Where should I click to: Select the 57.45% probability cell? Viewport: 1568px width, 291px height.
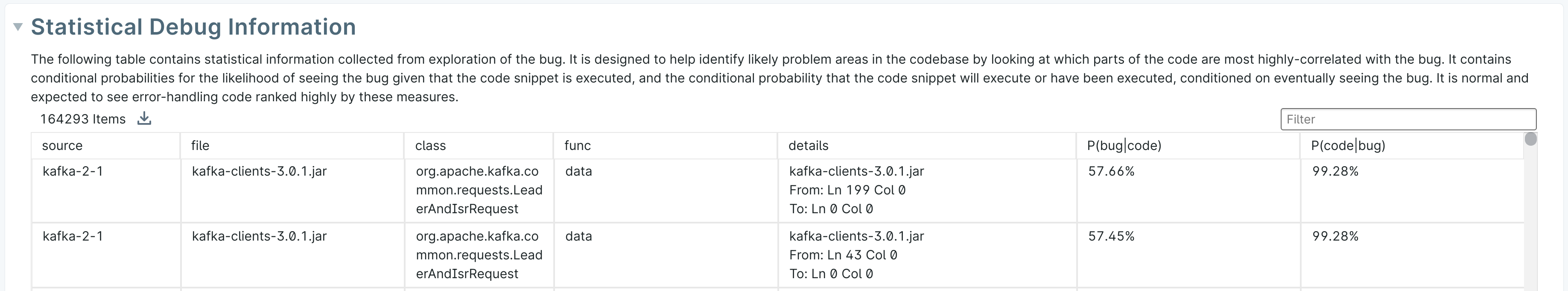(x=1112, y=236)
